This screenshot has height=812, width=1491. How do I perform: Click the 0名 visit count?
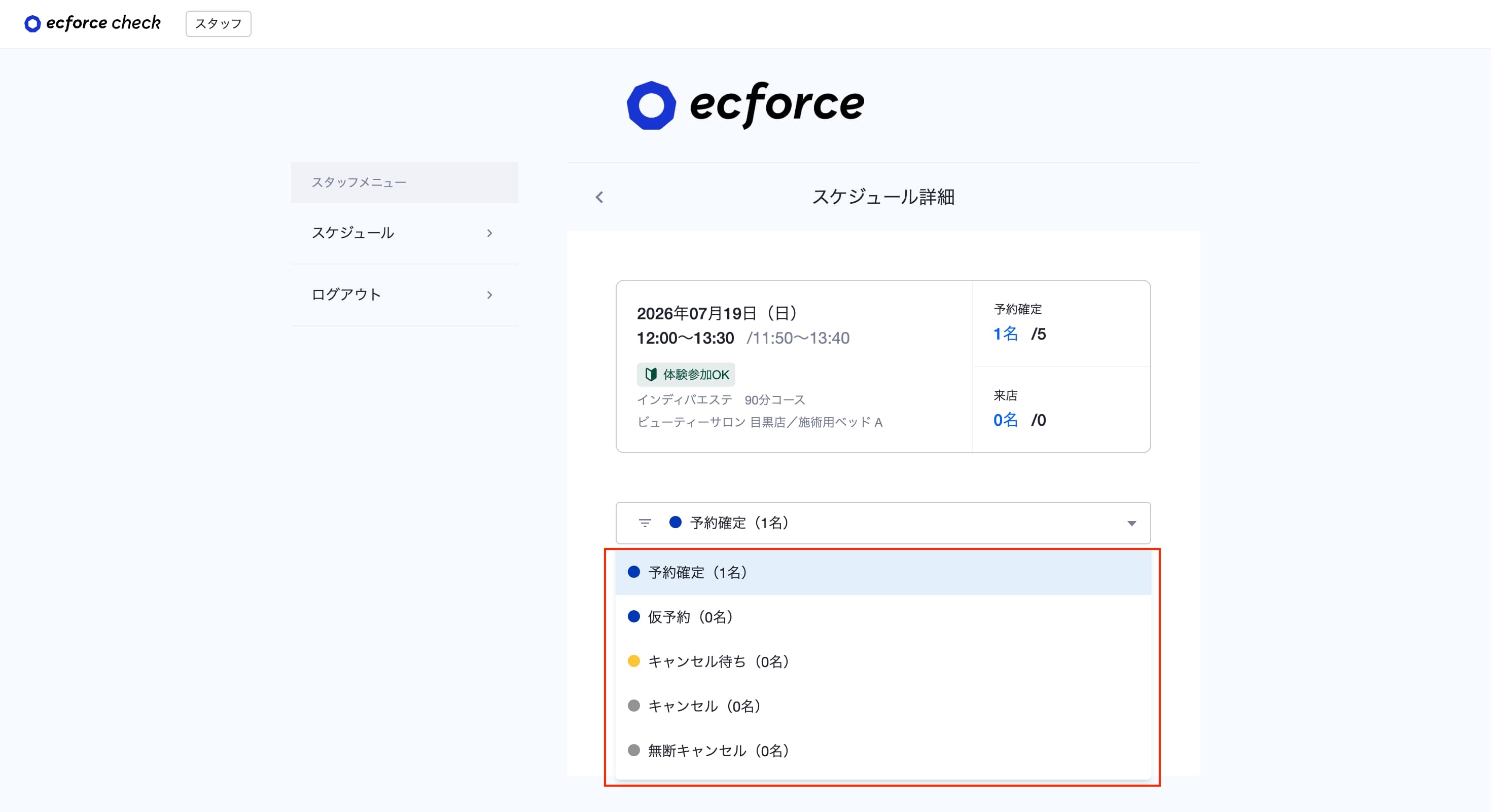click(x=1005, y=421)
